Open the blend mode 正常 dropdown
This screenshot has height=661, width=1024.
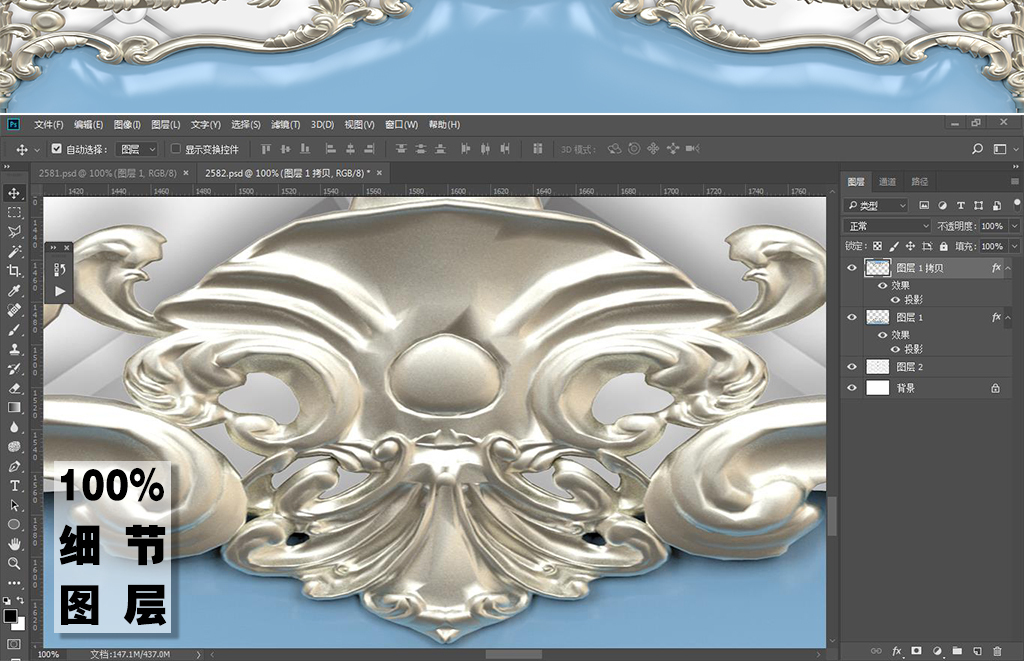887,226
